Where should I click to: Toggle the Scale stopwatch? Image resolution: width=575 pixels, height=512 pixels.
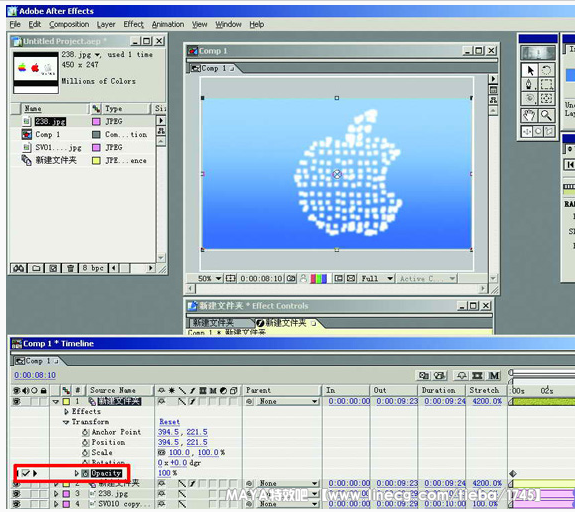[x=85, y=453]
